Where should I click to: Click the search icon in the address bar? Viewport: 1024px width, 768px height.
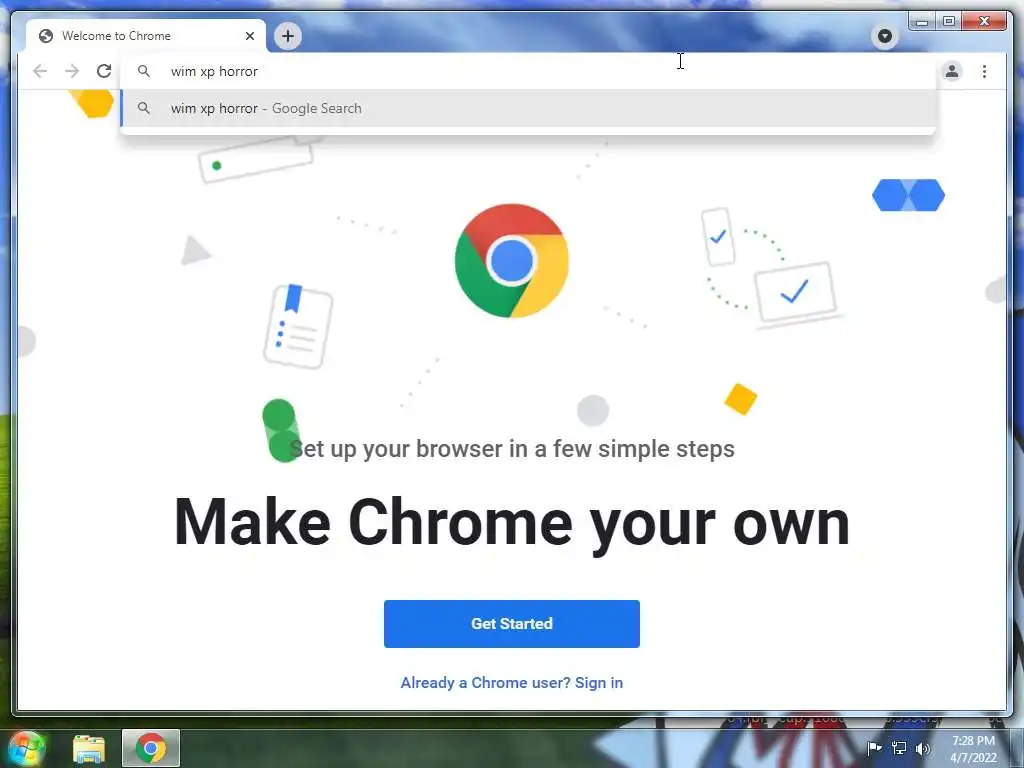[144, 71]
